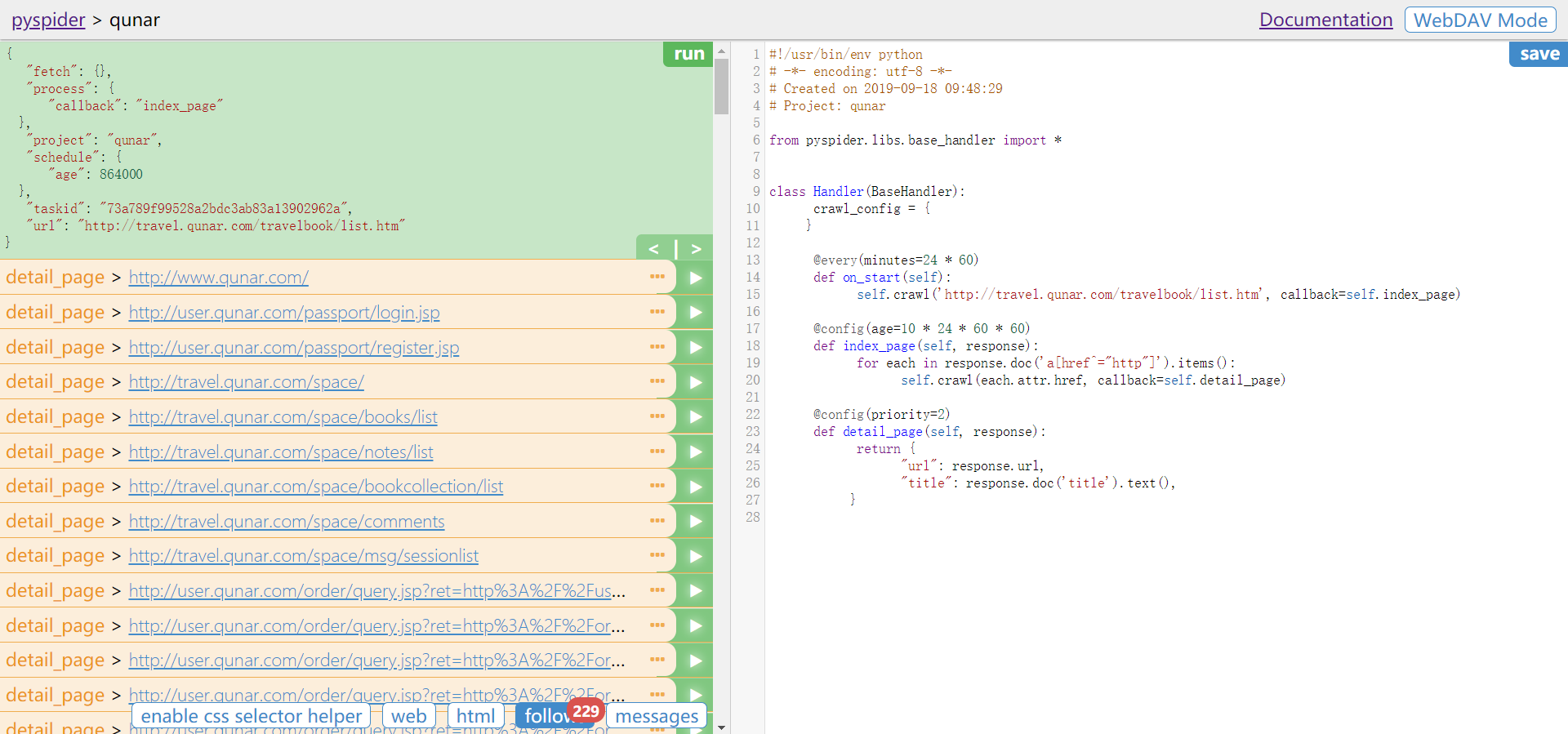Click the "age": 864000 entry in JSON
This screenshot has width=1568, height=734.
pos(96,175)
